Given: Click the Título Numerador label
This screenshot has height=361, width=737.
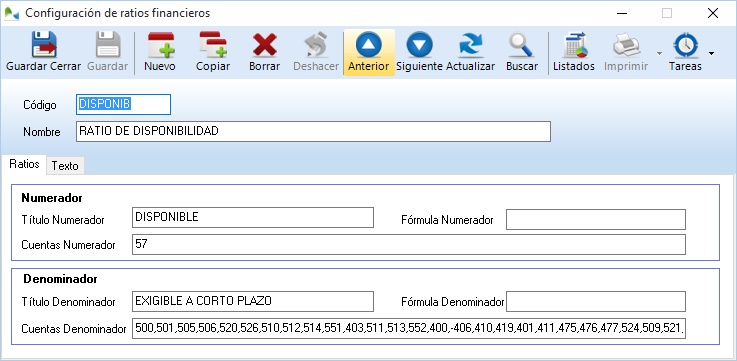Looking at the screenshot, I should [x=63, y=220].
